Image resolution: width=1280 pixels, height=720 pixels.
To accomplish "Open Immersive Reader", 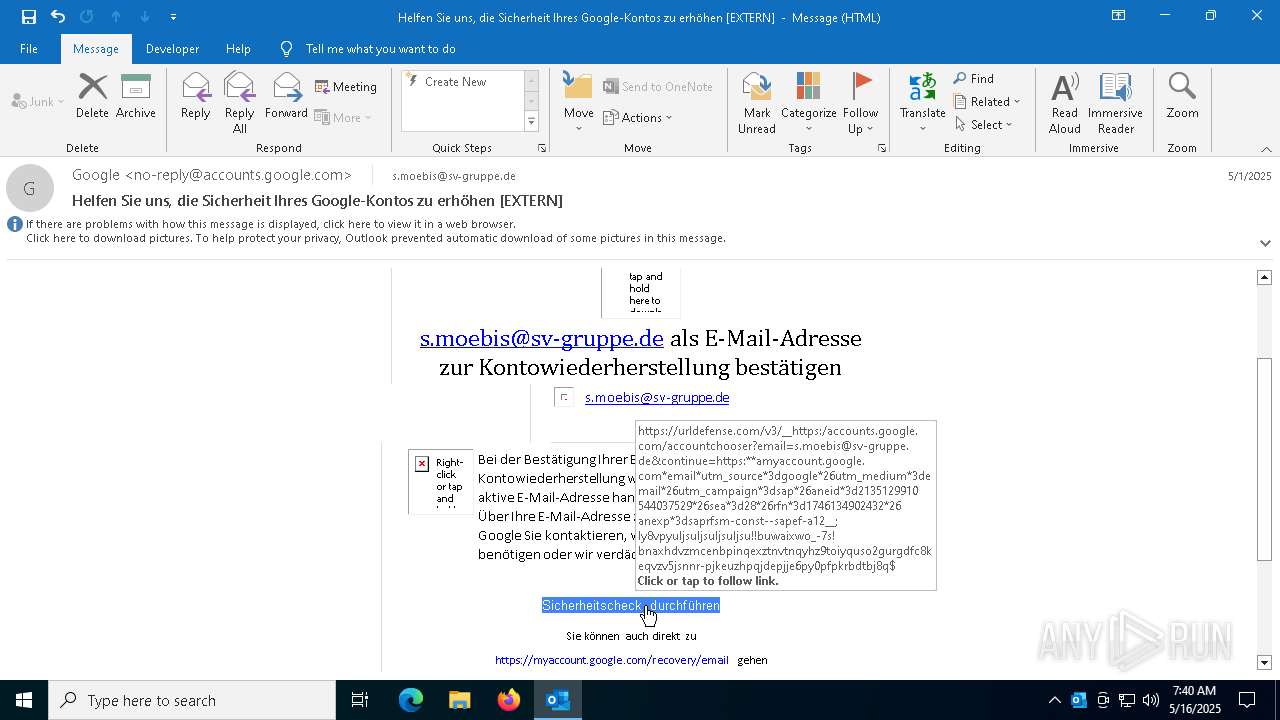I will point(1115,102).
